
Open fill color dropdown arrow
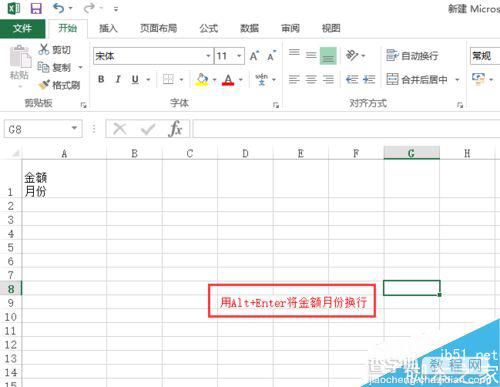[214, 80]
